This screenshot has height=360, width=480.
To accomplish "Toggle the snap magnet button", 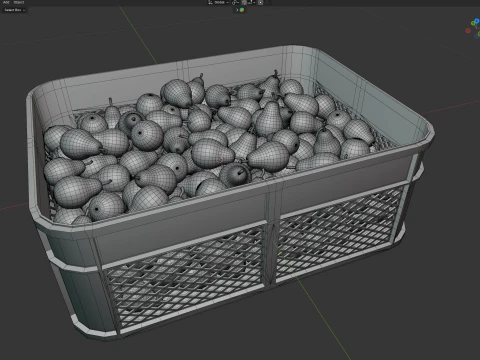I will (244, 2).
